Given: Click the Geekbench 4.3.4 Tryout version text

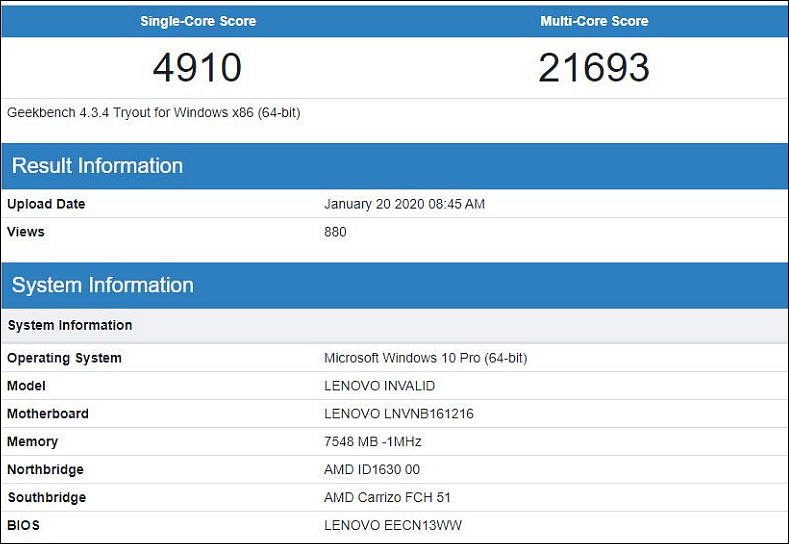Looking at the screenshot, I should point(153,112).
